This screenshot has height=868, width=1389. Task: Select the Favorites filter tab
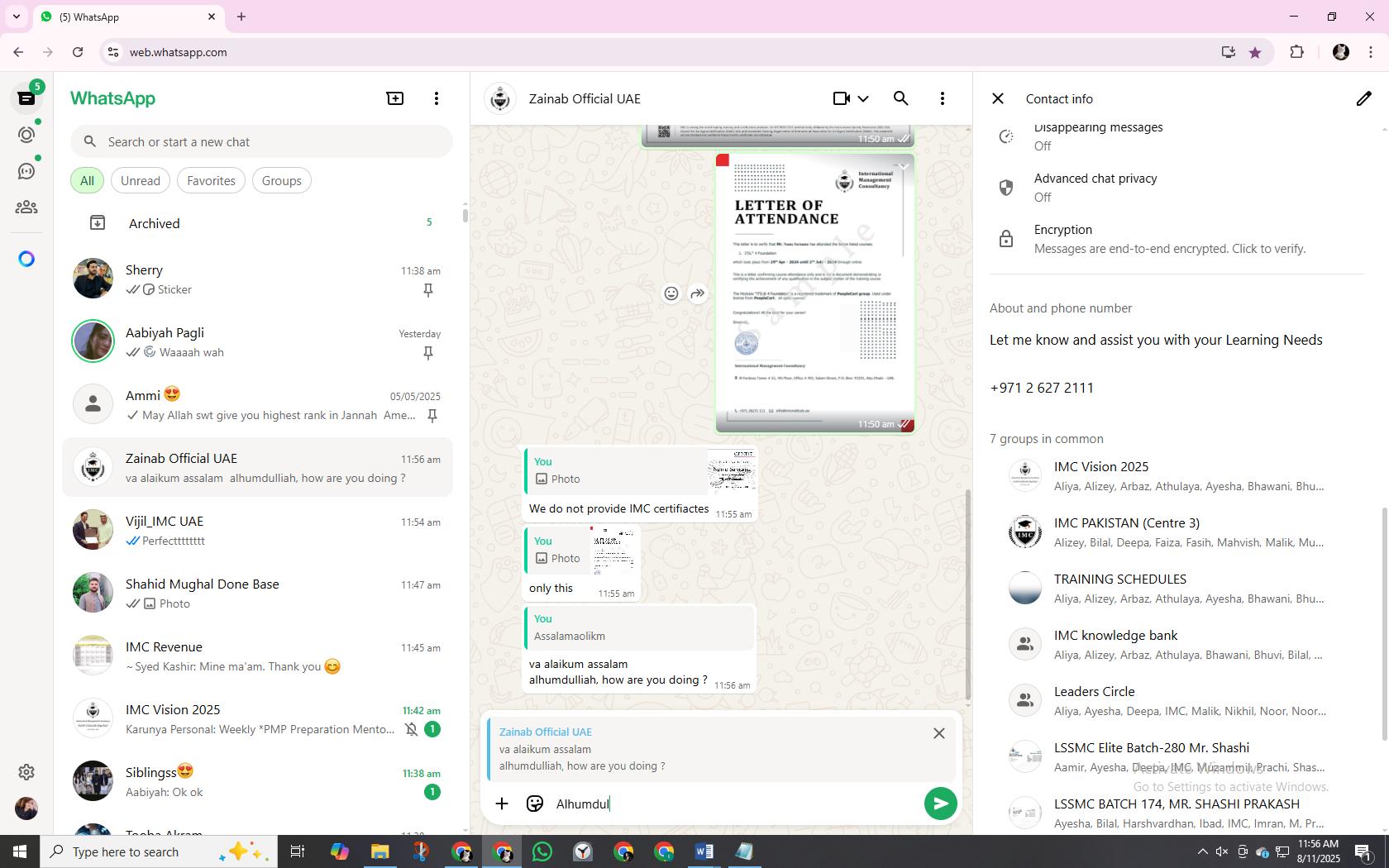point(211,180)
